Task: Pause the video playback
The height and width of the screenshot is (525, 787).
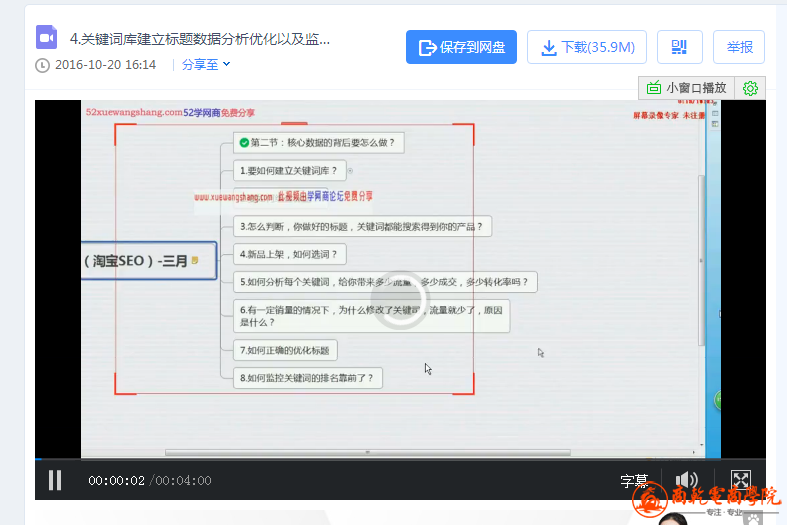Action: pos(55,480)
